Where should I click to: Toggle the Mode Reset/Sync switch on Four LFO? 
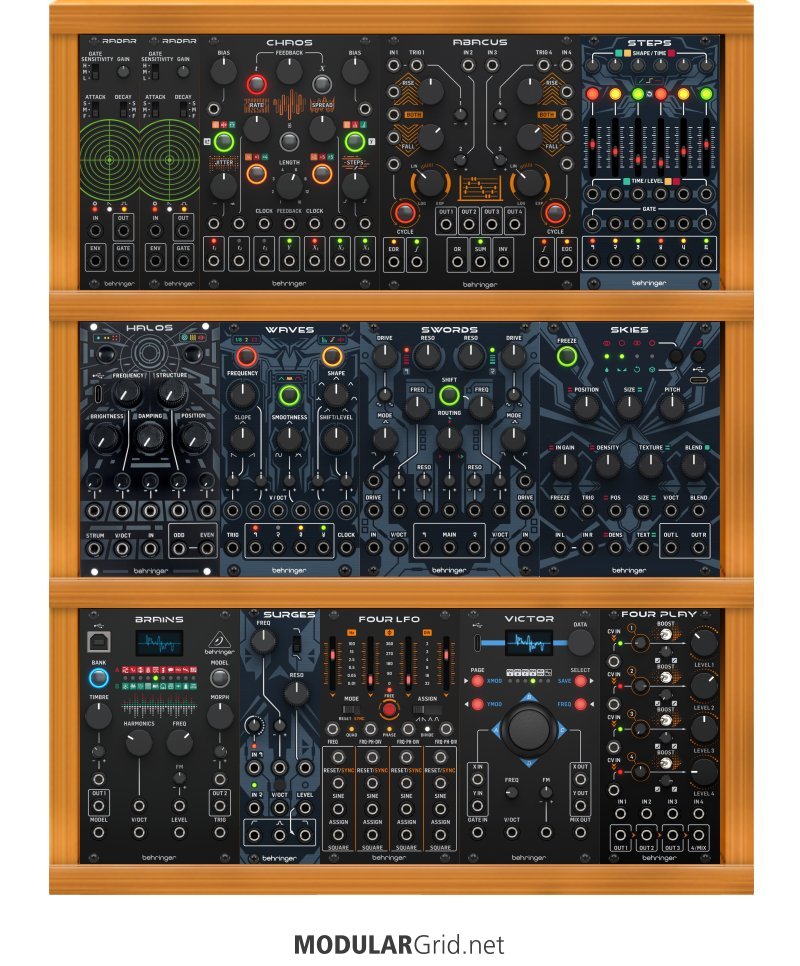pos(351,709)
